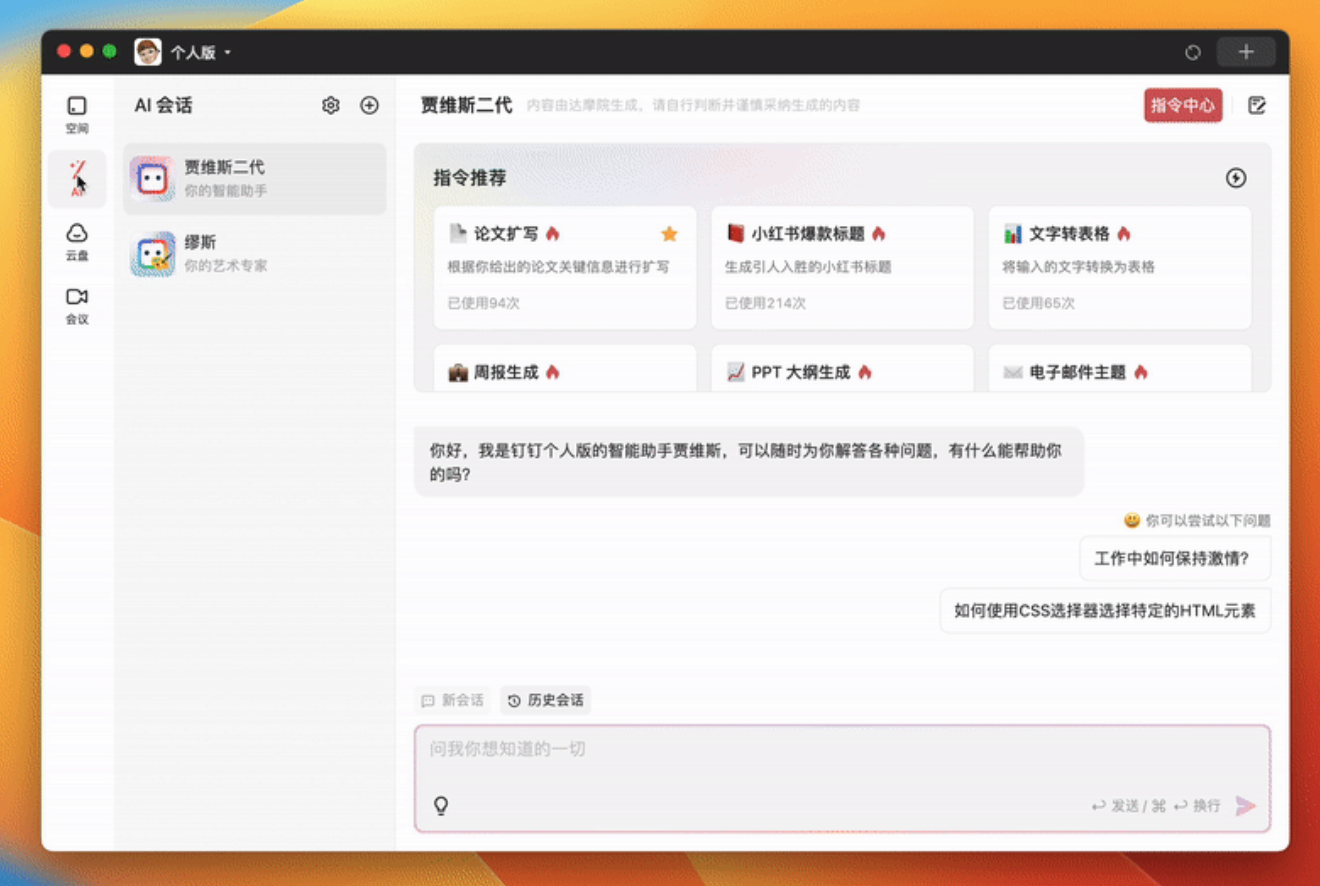Image resolution: width=1320 pixels, height=886 pixels.
Task: Switch to the 历史会话 tab
Action: (x=546, y=700)
